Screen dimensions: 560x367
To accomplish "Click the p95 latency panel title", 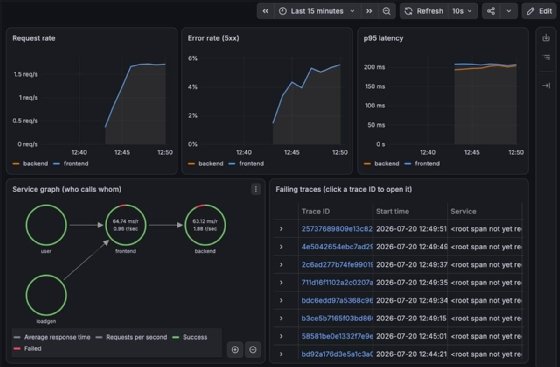I will (383, 38).
